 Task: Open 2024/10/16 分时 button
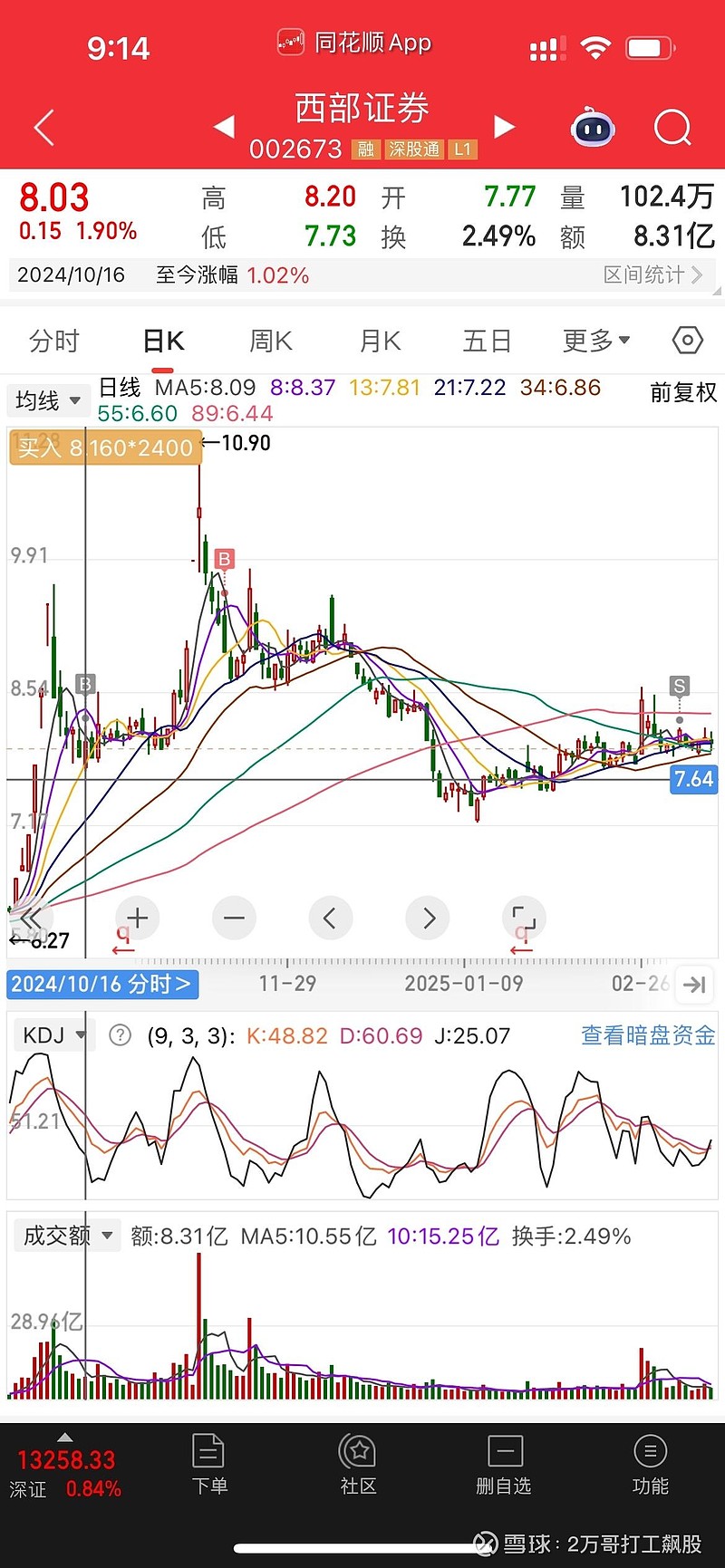coord(102,985)
